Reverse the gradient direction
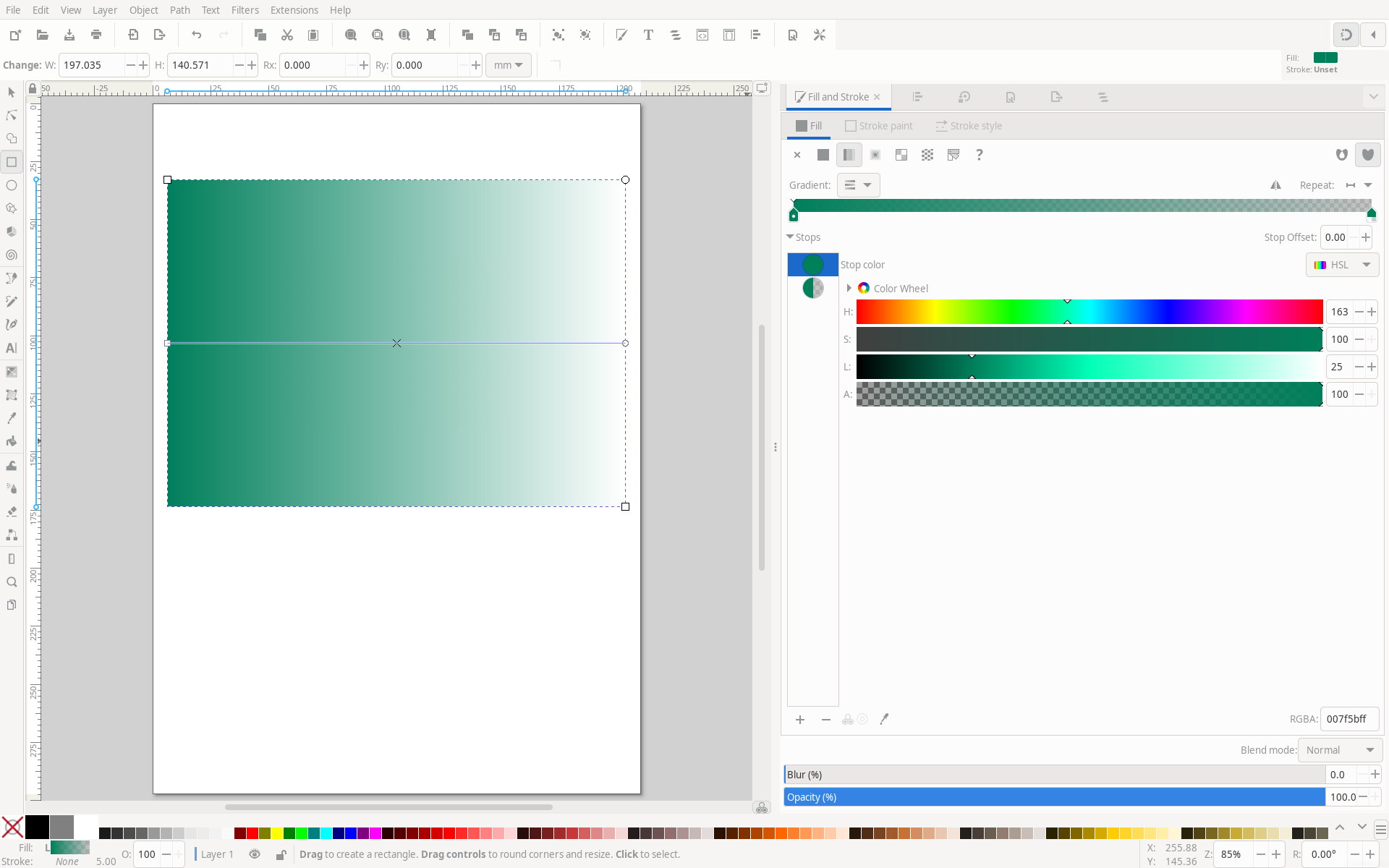The width and height of the screenshot is (1389, 868). [x=1275, y=185]
